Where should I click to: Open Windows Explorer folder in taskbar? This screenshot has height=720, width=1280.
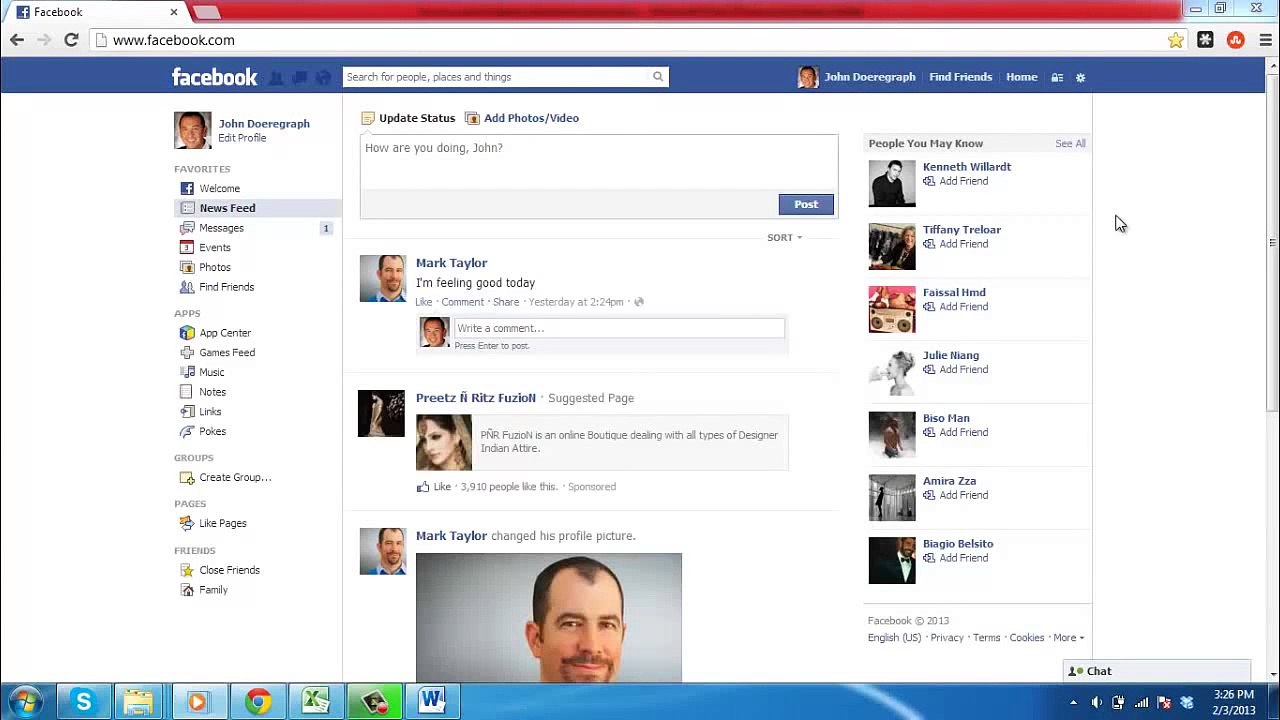(x=139, y=702)
